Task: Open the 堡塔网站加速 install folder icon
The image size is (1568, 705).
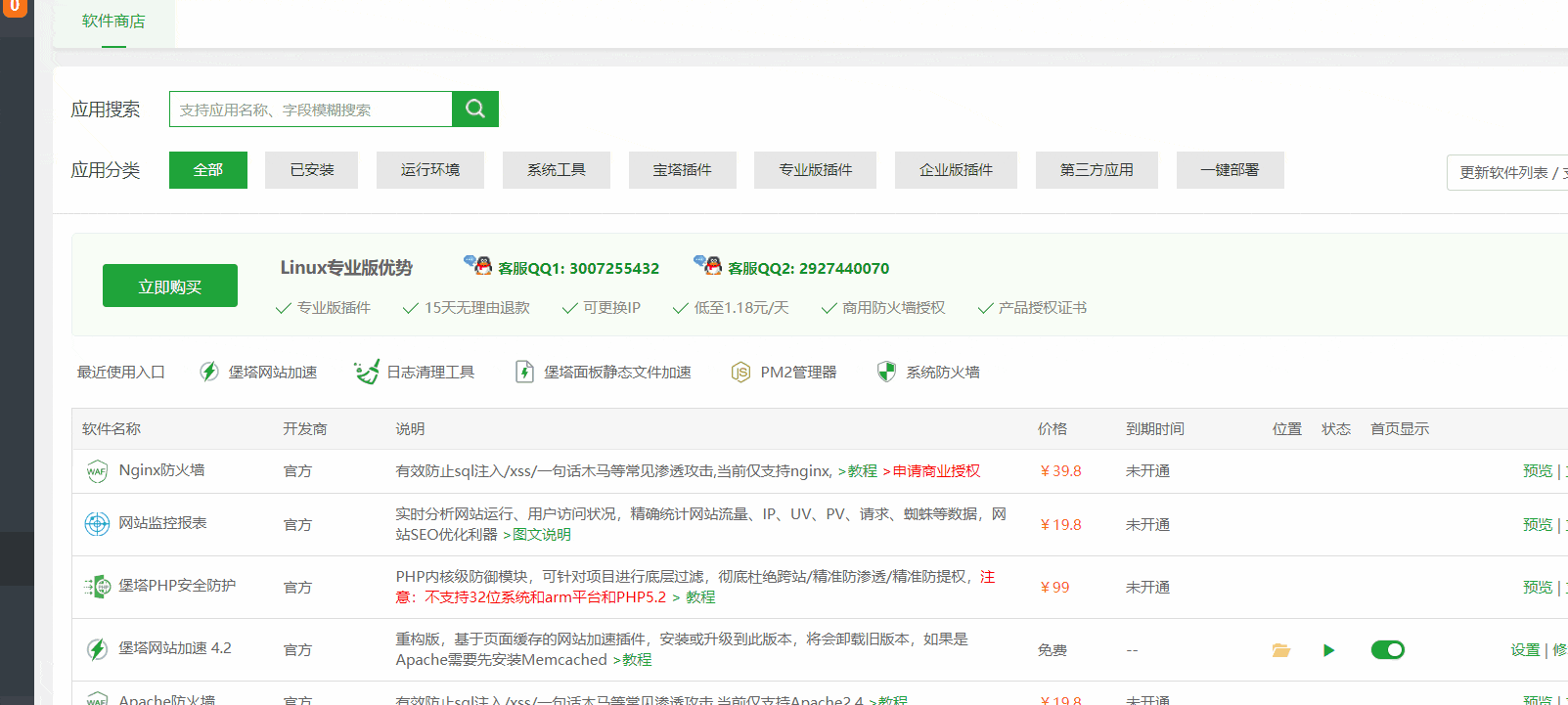Action: [1281, 650]
